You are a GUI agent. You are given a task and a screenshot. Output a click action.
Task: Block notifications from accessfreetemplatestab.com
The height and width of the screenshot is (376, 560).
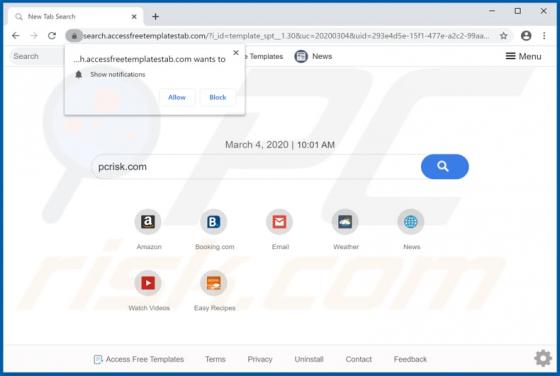pos(218,97)
